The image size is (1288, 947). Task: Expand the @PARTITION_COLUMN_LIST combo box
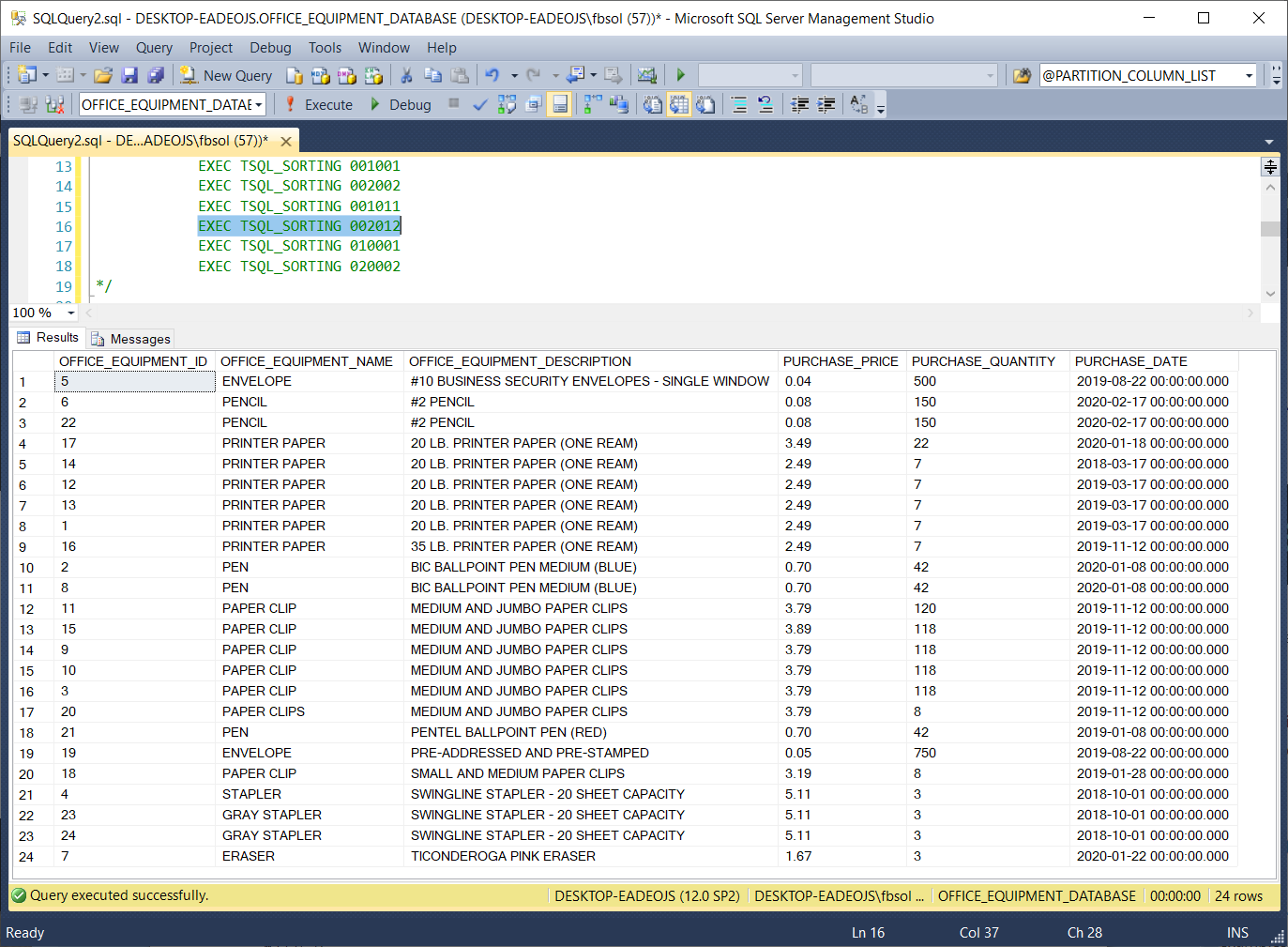(x=1249, y=75)
